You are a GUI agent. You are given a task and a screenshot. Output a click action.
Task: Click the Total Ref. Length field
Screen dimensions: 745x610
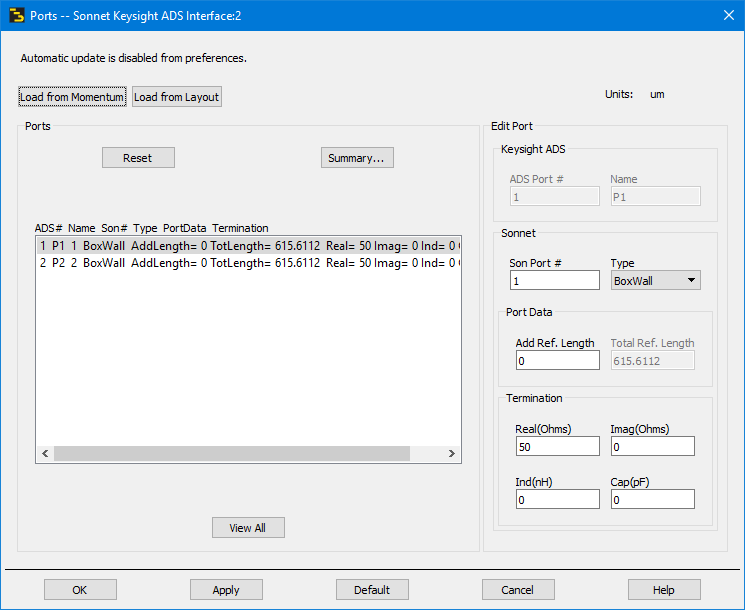652,360
